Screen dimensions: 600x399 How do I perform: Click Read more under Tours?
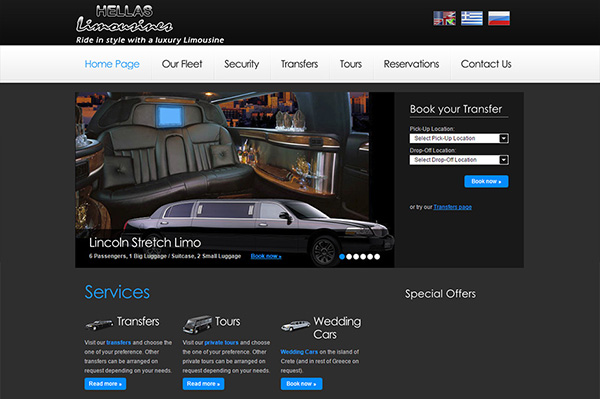[203, 384]
